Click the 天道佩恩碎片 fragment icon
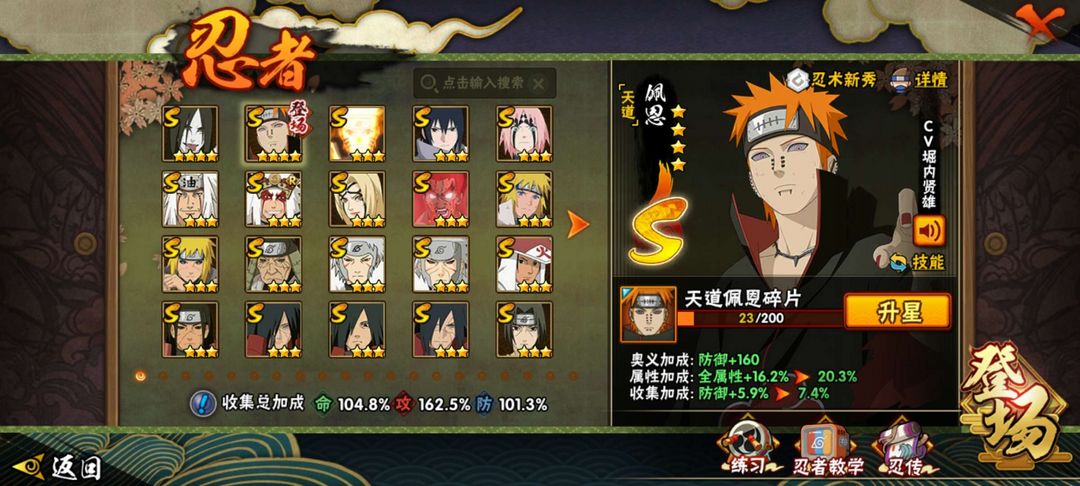1080x486 pixels. [x=647, y=315]
